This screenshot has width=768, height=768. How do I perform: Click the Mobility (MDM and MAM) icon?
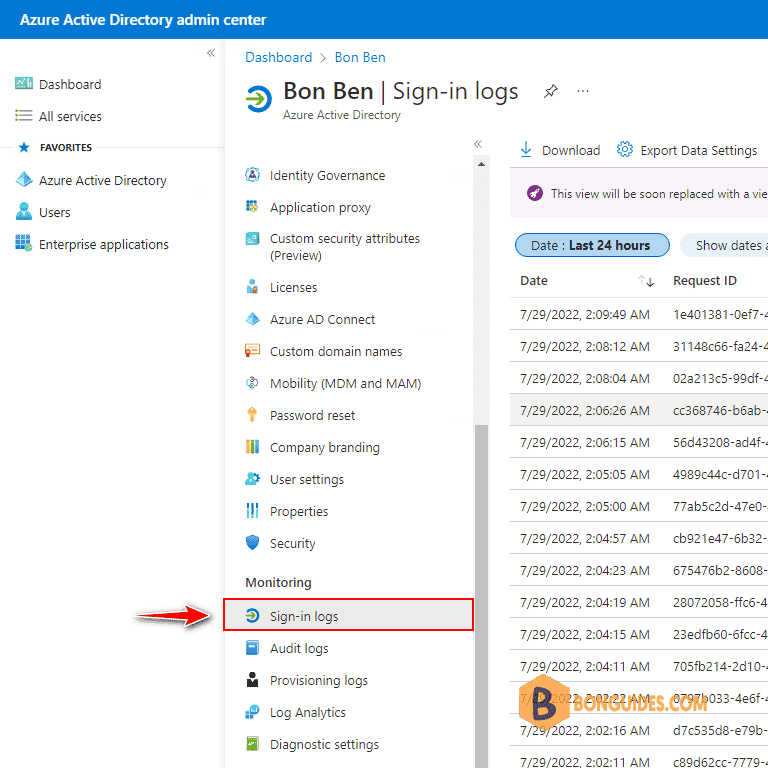coord(252,383)
